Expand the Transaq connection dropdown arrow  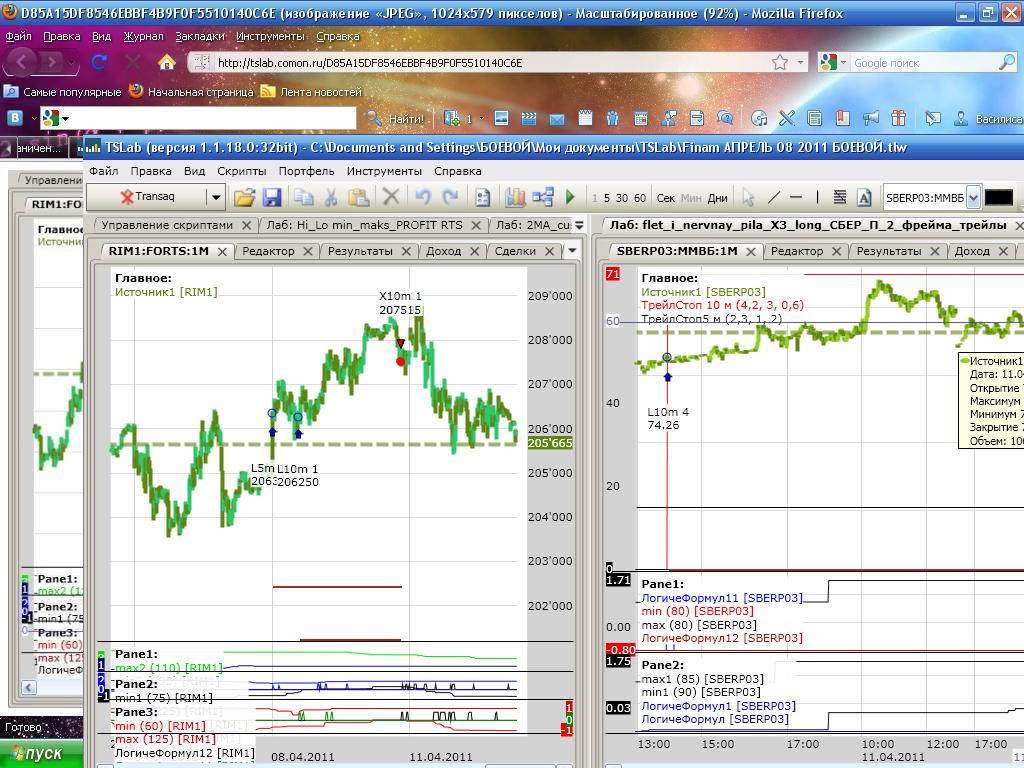click(x=215, y=197)
